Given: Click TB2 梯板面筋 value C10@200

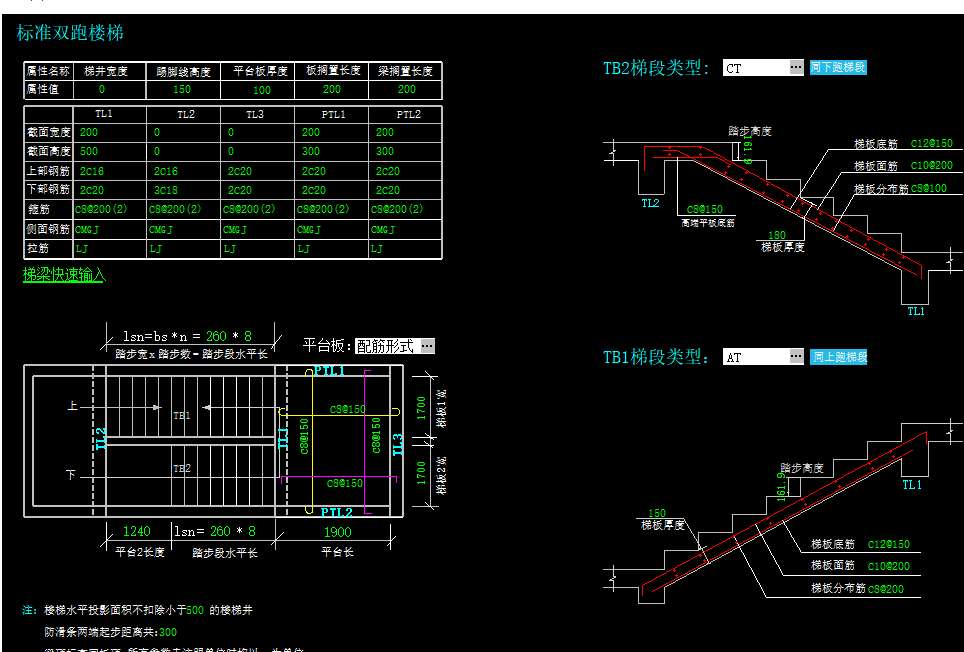Looking at the screenshot, I should click(931, 165).
